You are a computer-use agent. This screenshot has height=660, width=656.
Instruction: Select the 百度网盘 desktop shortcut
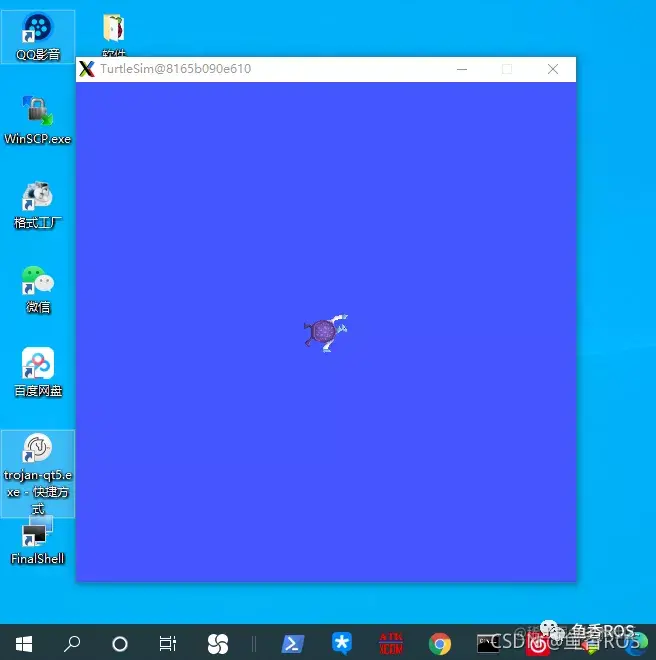coord(38,373)
